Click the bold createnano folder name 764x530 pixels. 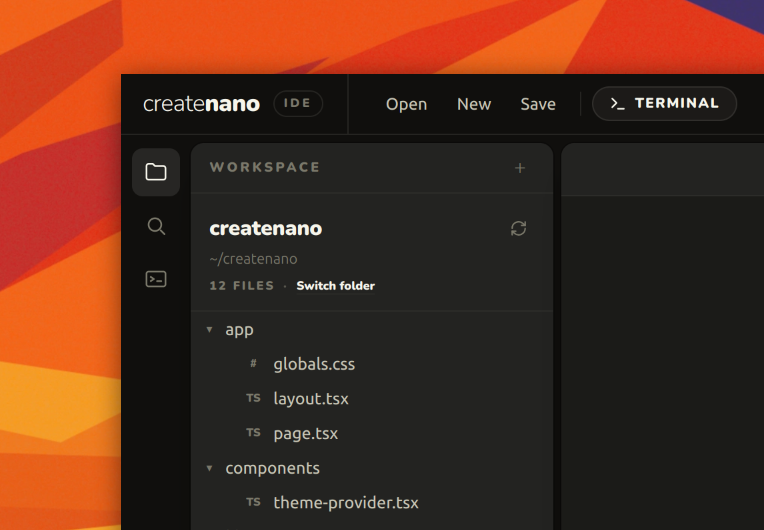266,228
